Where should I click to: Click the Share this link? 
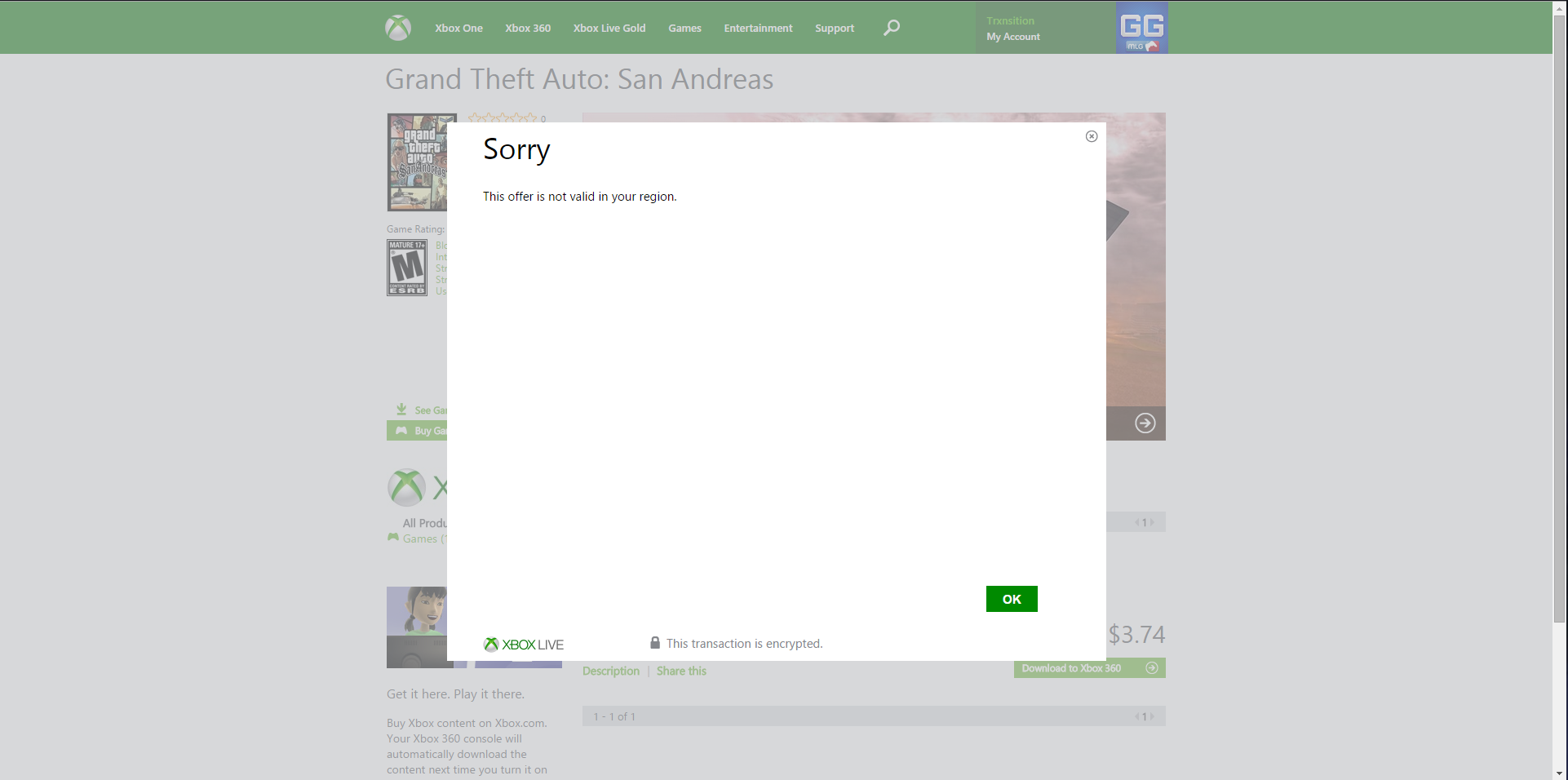coord(681,671)
